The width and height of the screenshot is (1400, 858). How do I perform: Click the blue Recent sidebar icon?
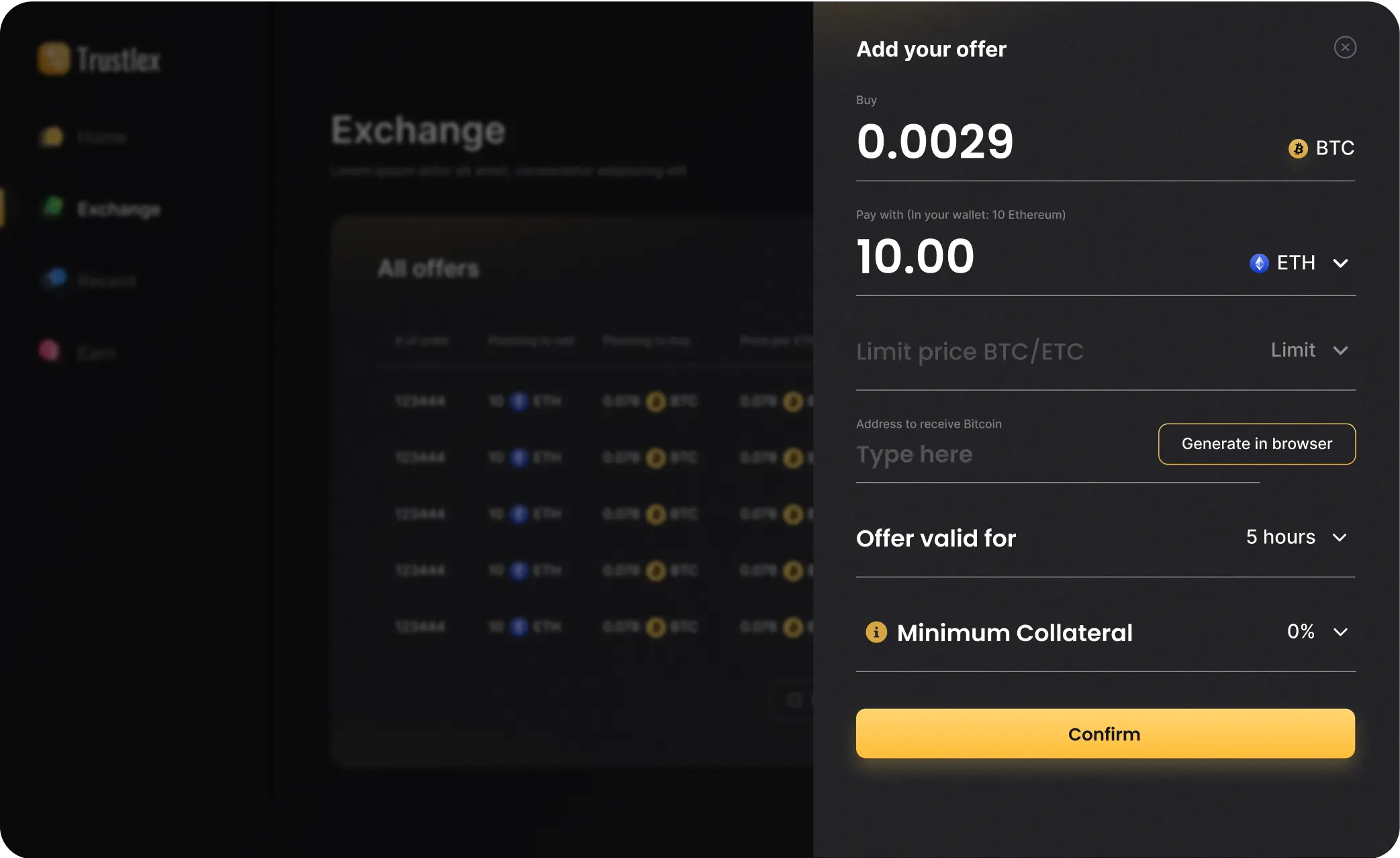tap(55, 278)
